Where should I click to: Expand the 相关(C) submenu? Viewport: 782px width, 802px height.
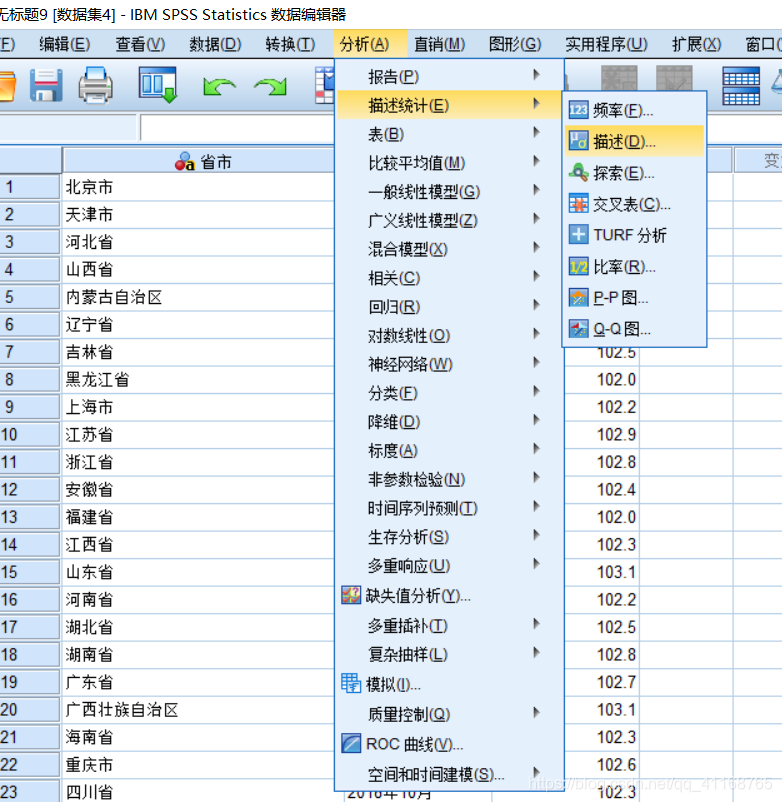click(450, 278)
